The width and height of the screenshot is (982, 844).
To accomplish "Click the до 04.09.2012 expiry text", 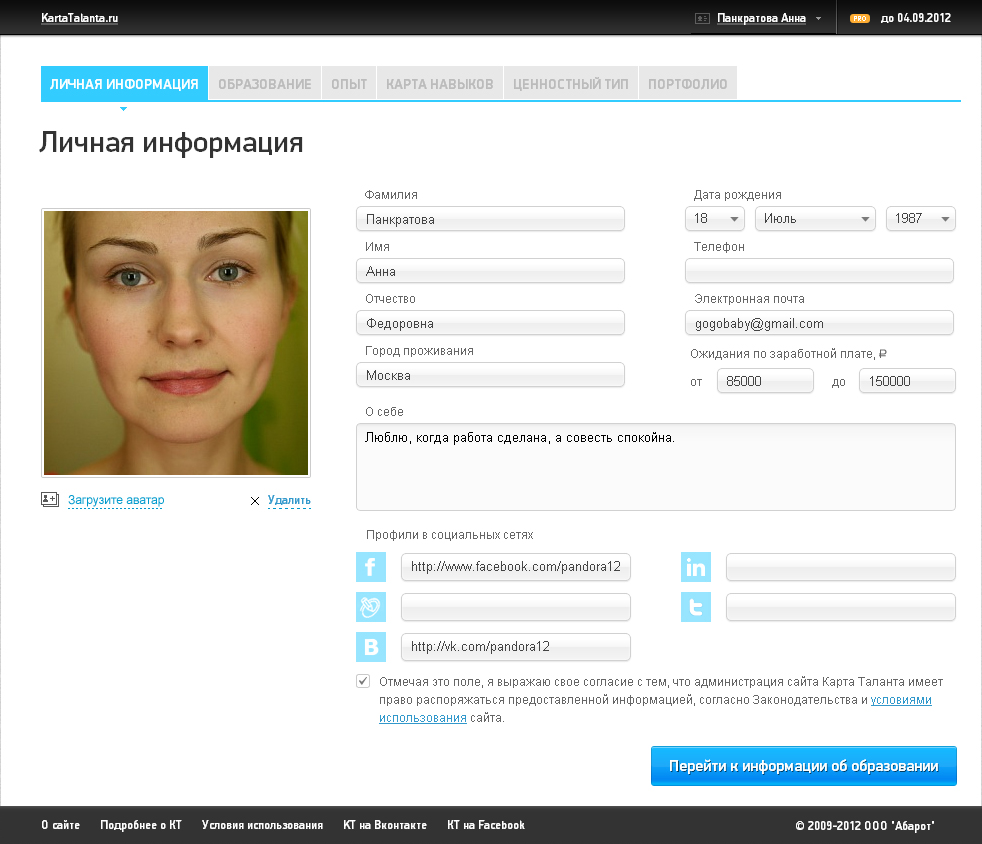I will click(916, 18).
